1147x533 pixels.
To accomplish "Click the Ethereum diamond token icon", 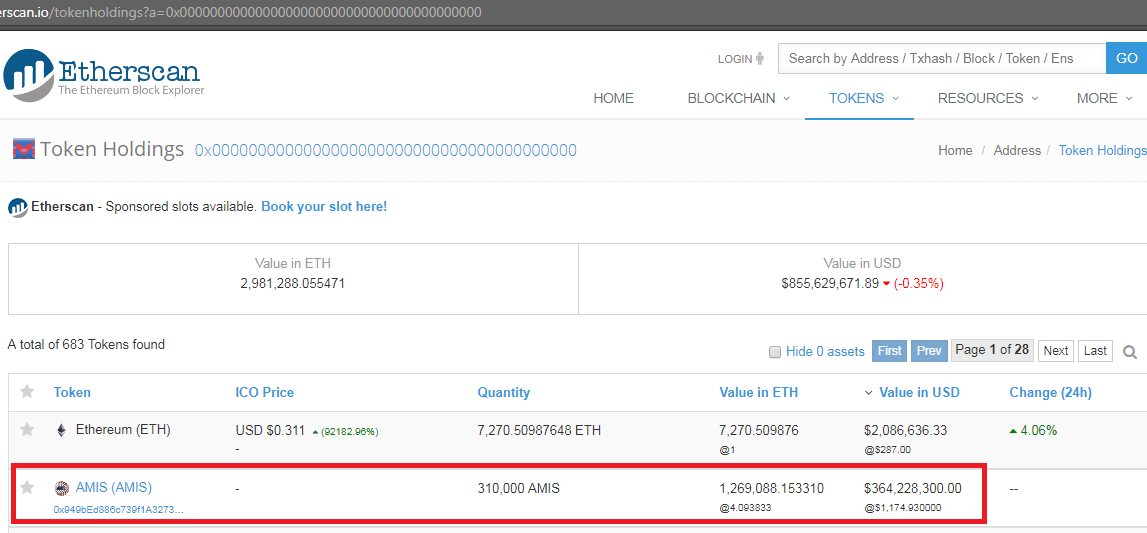I will click(61, 430).
